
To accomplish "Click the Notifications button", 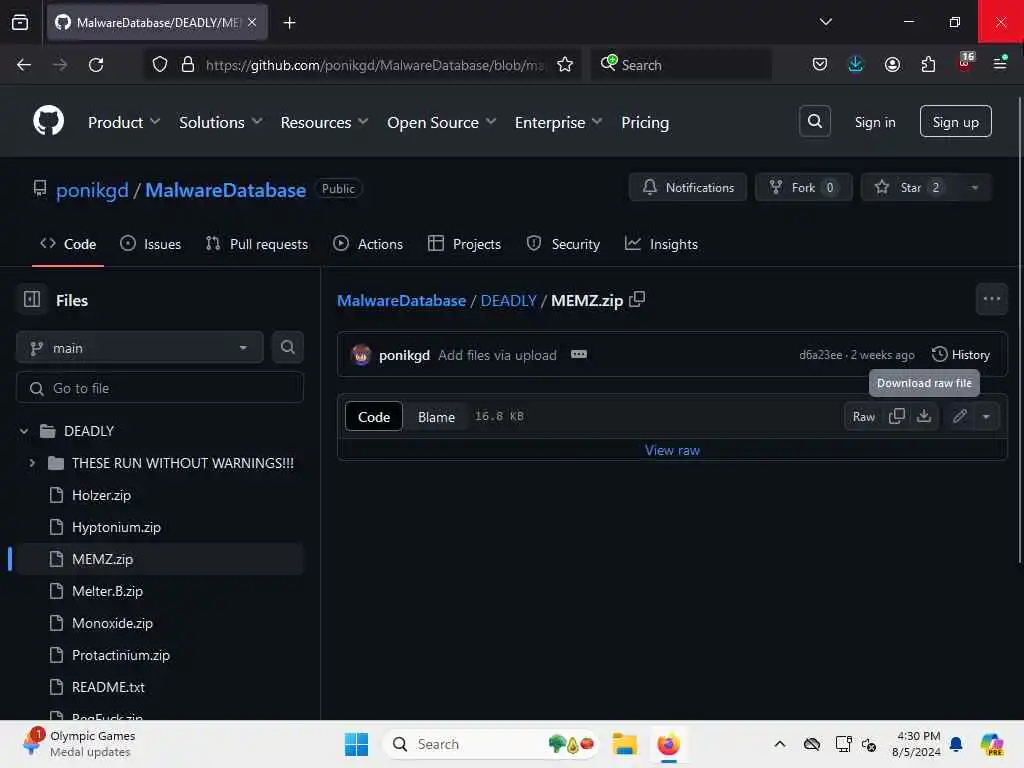I will coord(688,187).
